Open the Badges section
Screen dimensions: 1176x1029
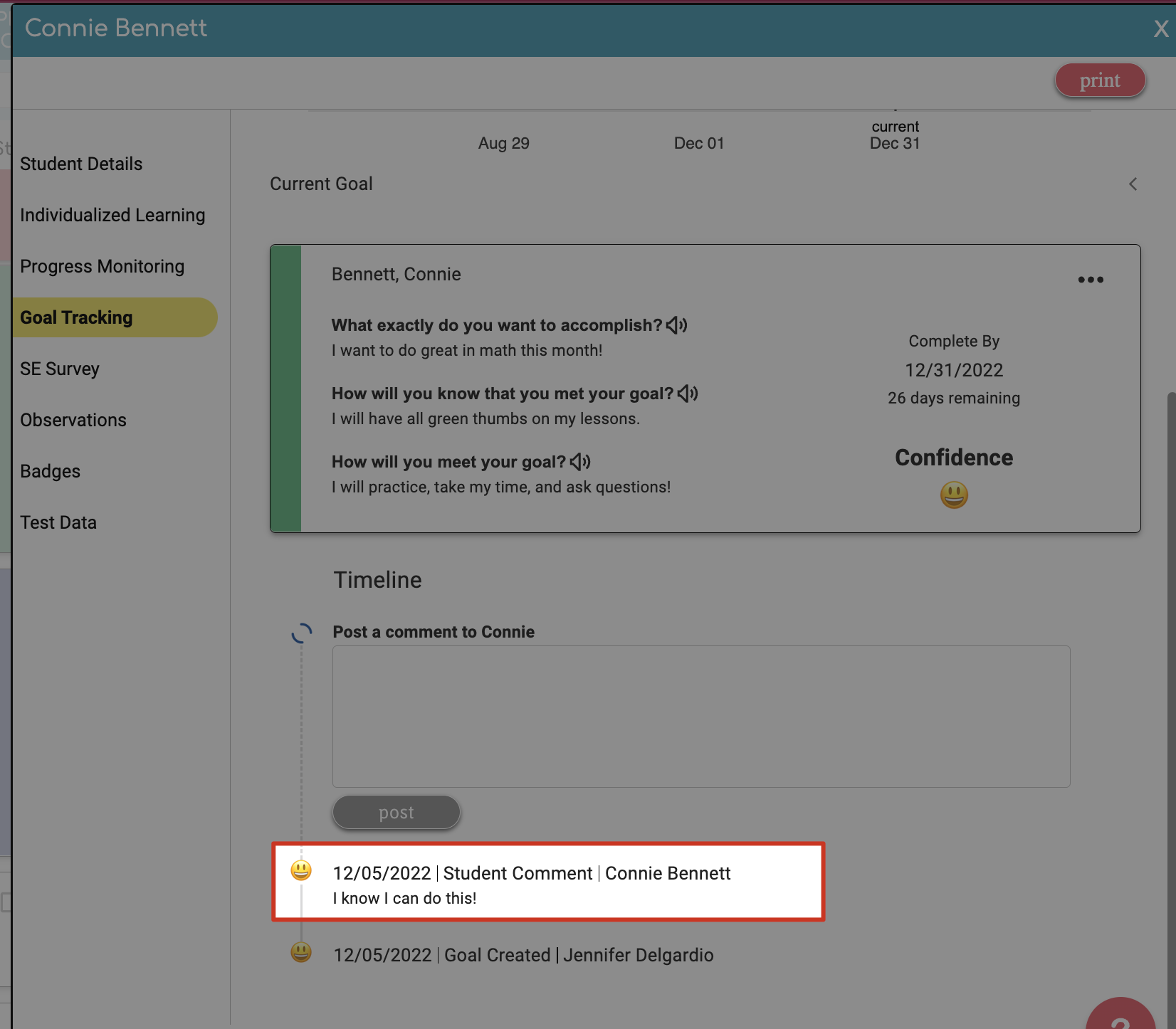coord(50,470)
